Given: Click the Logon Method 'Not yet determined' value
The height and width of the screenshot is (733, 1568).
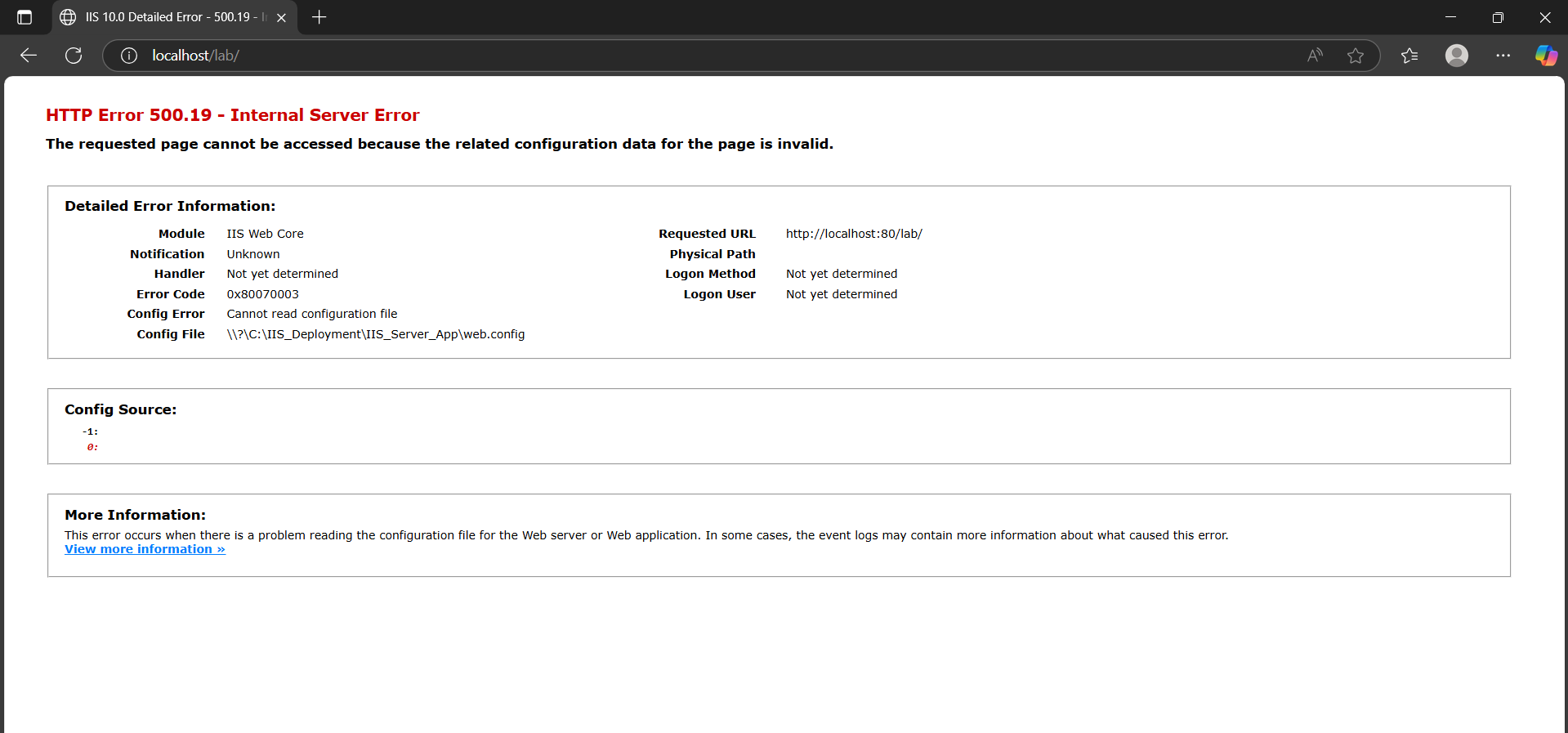Looking at the screenshot, I should (x=842, y=274).
